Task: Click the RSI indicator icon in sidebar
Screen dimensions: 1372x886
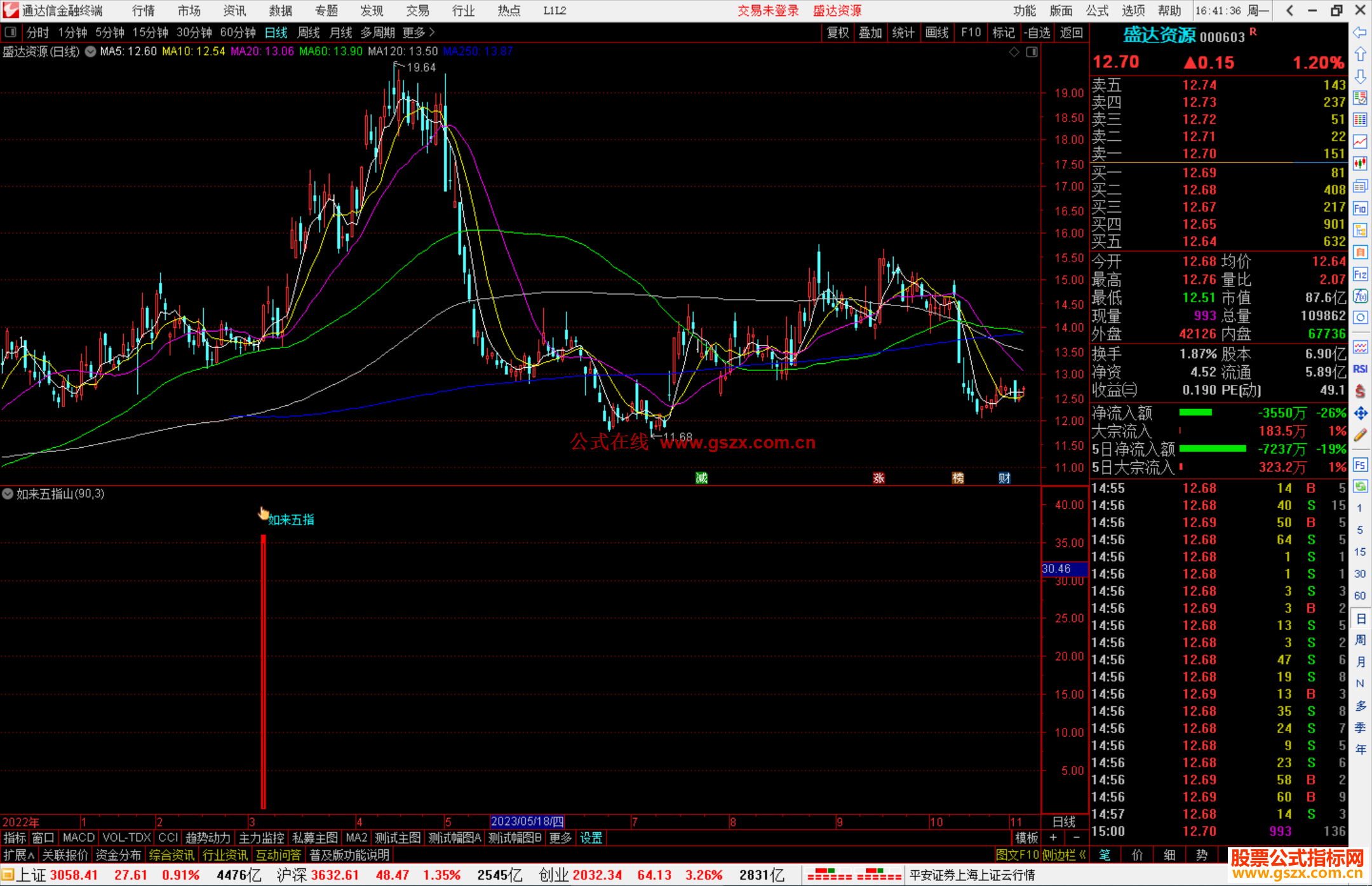Action: (1360, 369)
